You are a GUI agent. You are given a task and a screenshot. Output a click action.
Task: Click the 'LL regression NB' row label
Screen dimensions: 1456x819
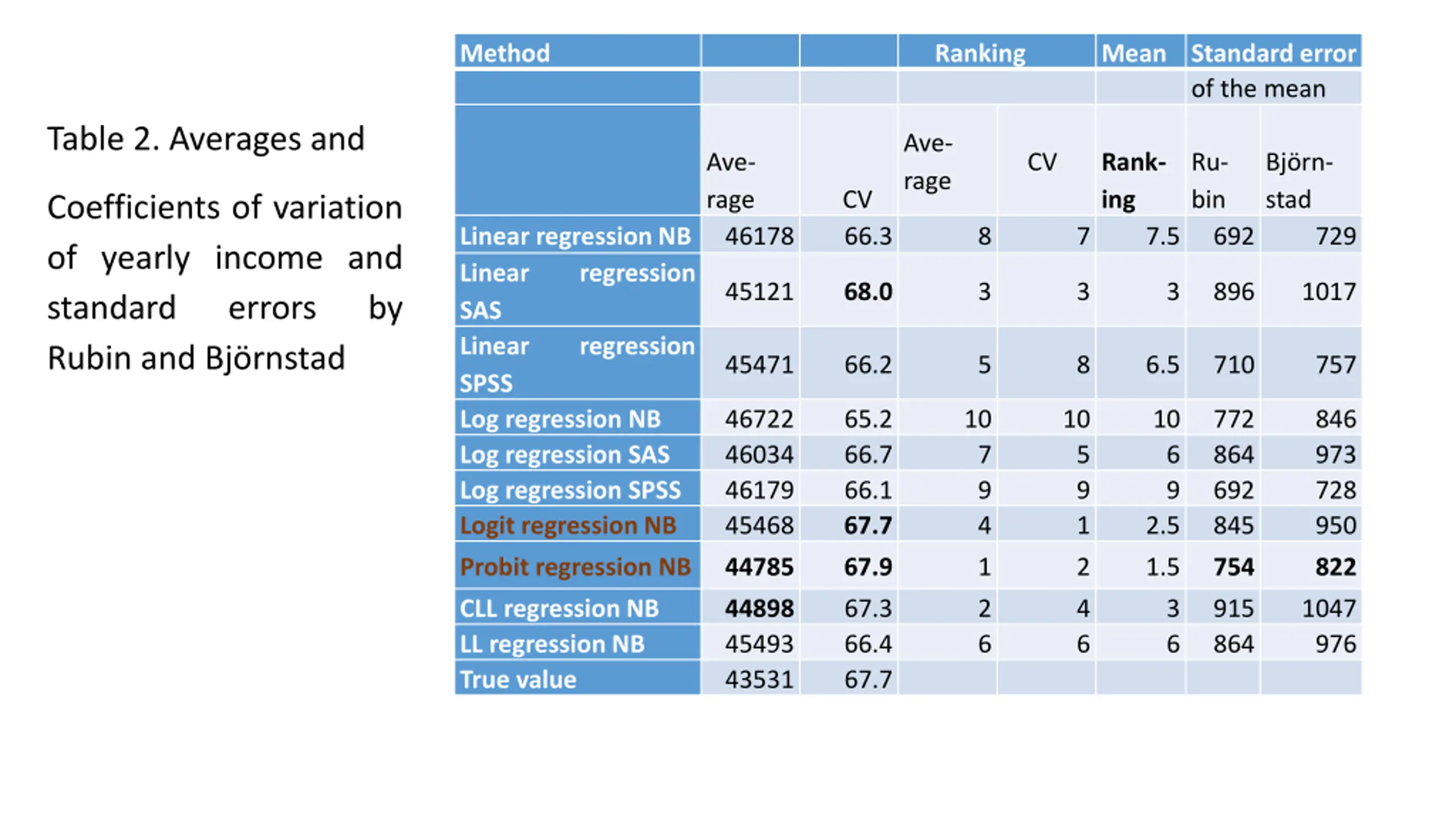click(577, 643)
